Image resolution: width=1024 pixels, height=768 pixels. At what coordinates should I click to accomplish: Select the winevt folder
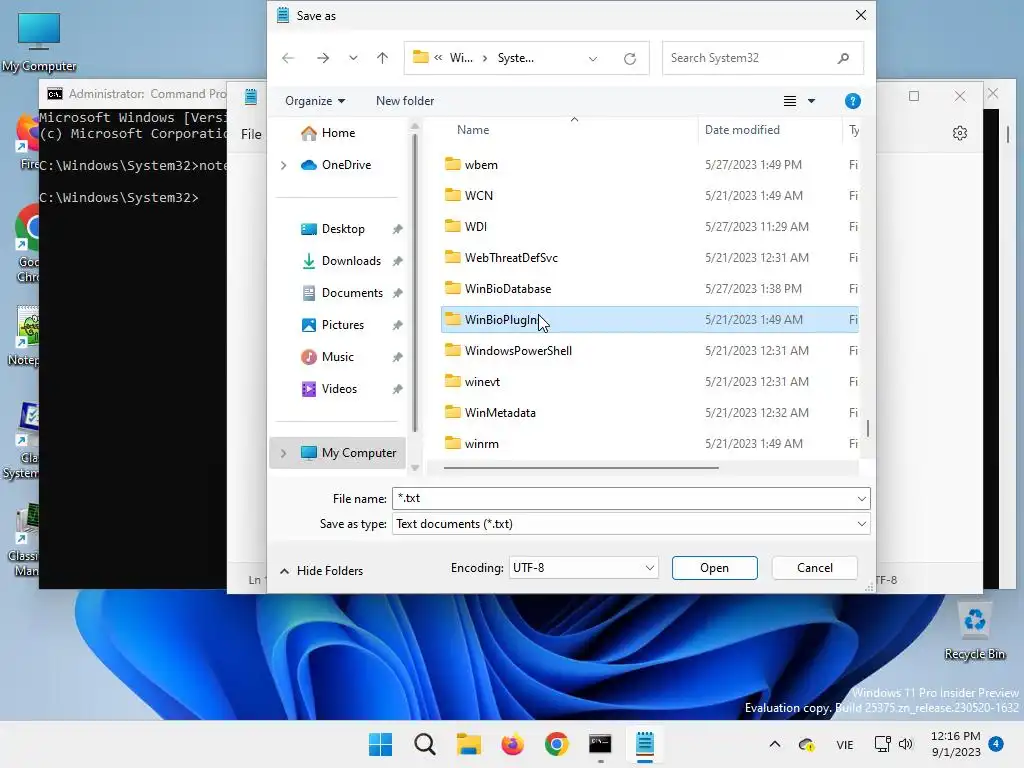[x=649, y=381]
